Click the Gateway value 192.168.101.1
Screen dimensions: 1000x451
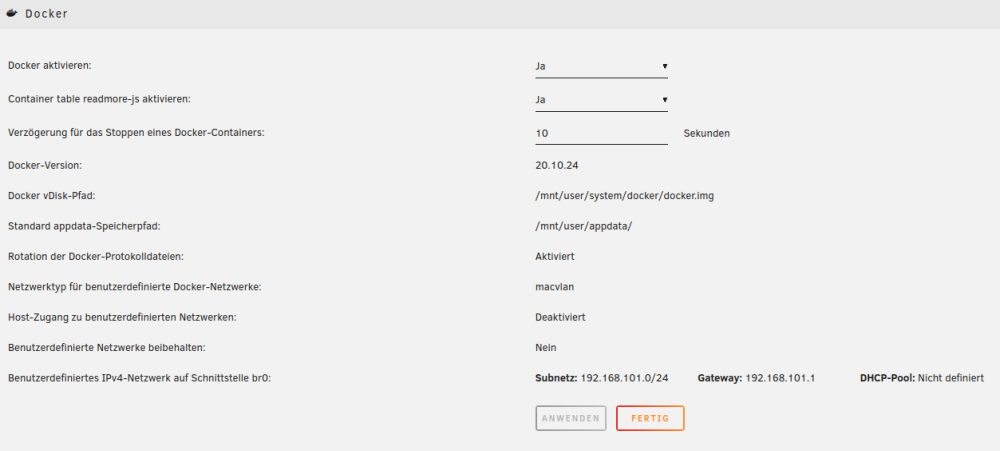780,378
